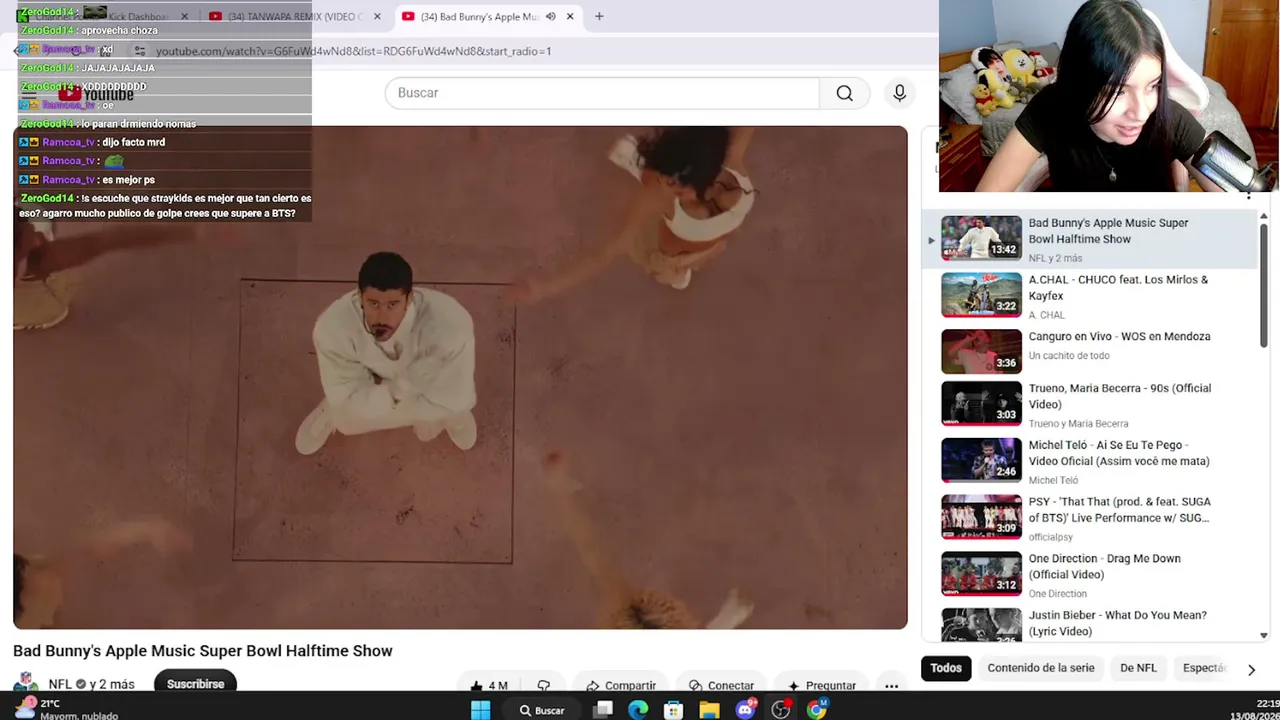Close the TANWAPA REMIX tab
The image size is (1280, 720).
pyautogui.click(x=377, y=16)
